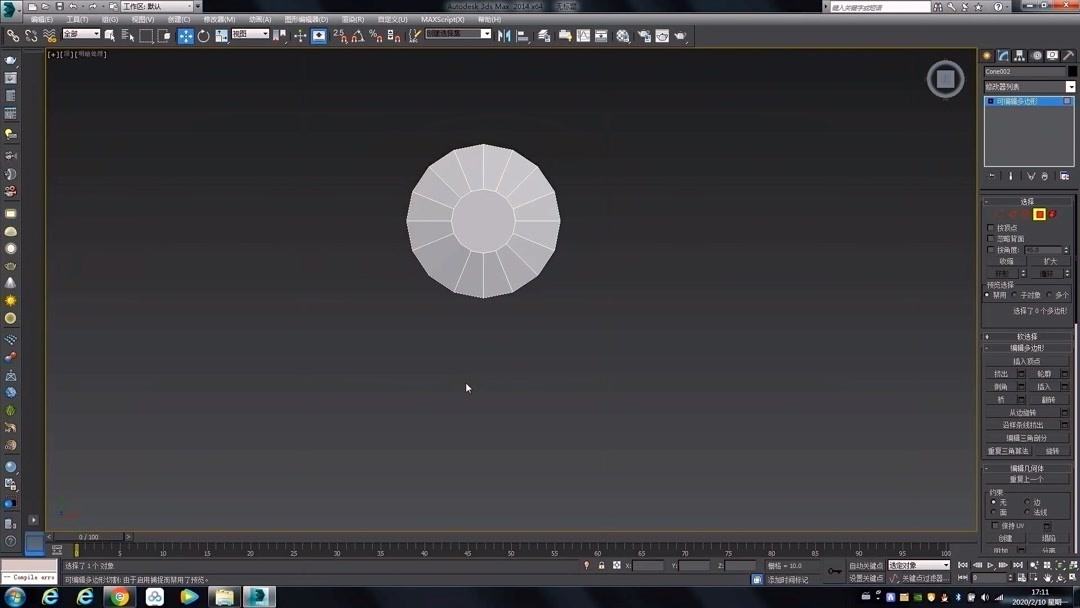Select the Select and Move tool
This screenshot has height=608, width=1080.
[186, 35]
